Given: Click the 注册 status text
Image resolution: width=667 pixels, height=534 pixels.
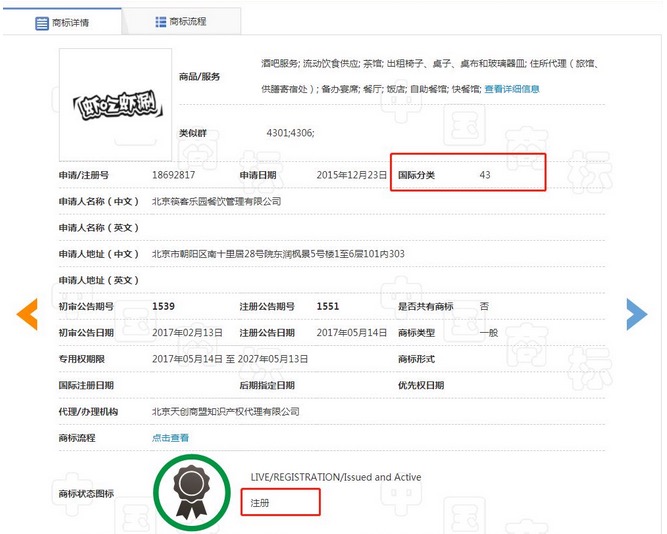Looking at the screenshot, I should pos(260,500).
